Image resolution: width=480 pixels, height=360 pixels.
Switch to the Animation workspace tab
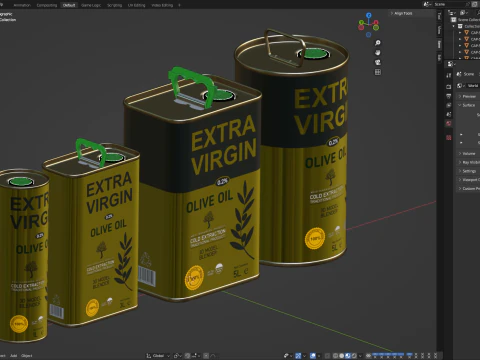click(x=22, y=5)
